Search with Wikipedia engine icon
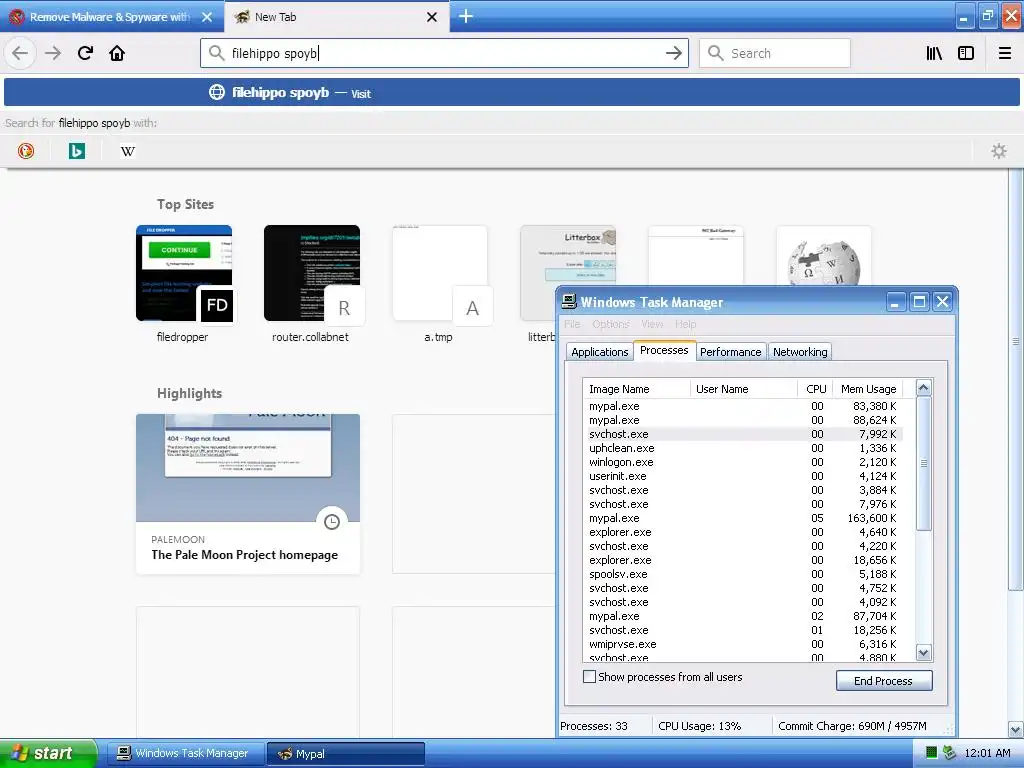 [127, 151]
